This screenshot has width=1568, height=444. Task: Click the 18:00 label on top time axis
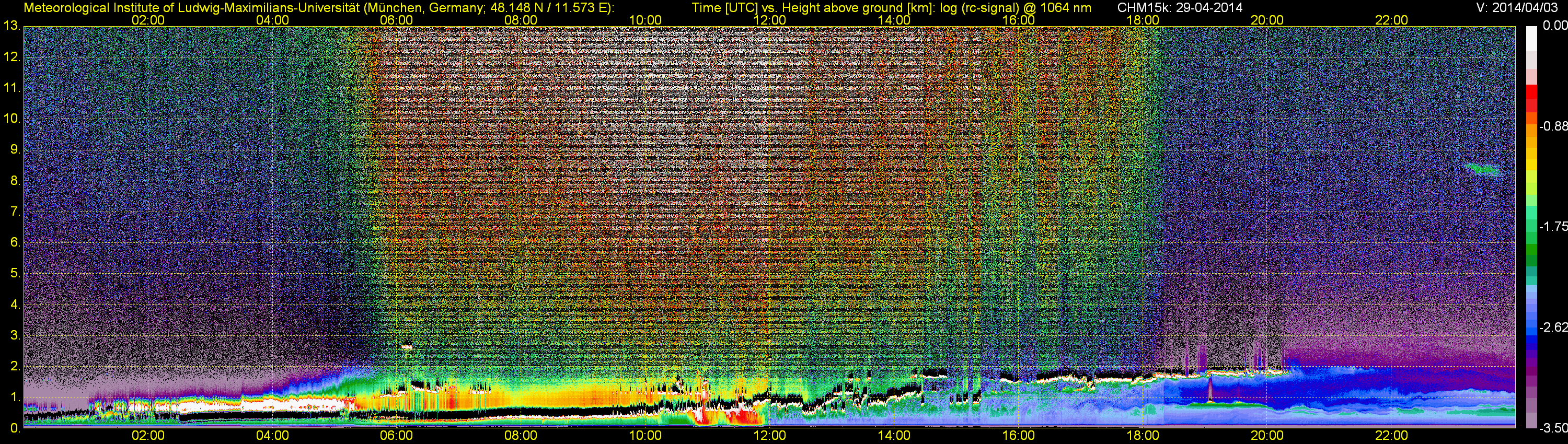[1143, 20]
